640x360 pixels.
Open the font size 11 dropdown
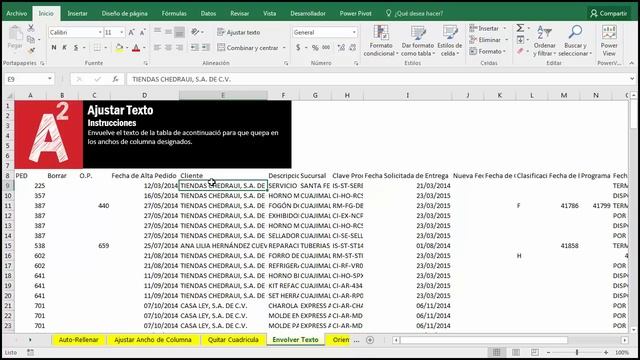point(121,32)
